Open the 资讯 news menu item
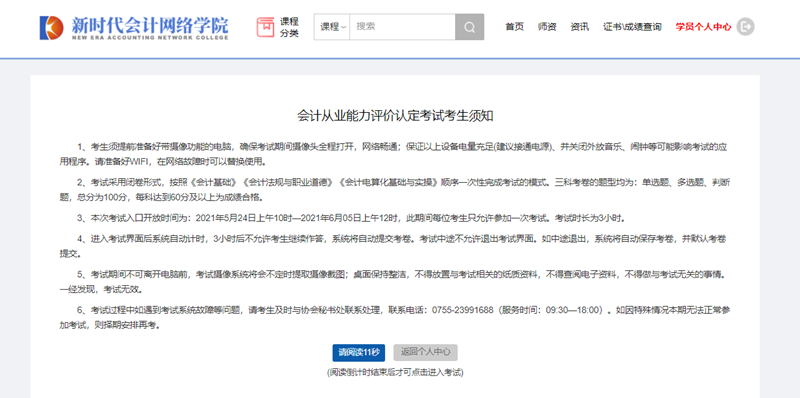Image resolution: width=800 pixels, height=398 pixels. click(580, 27)
